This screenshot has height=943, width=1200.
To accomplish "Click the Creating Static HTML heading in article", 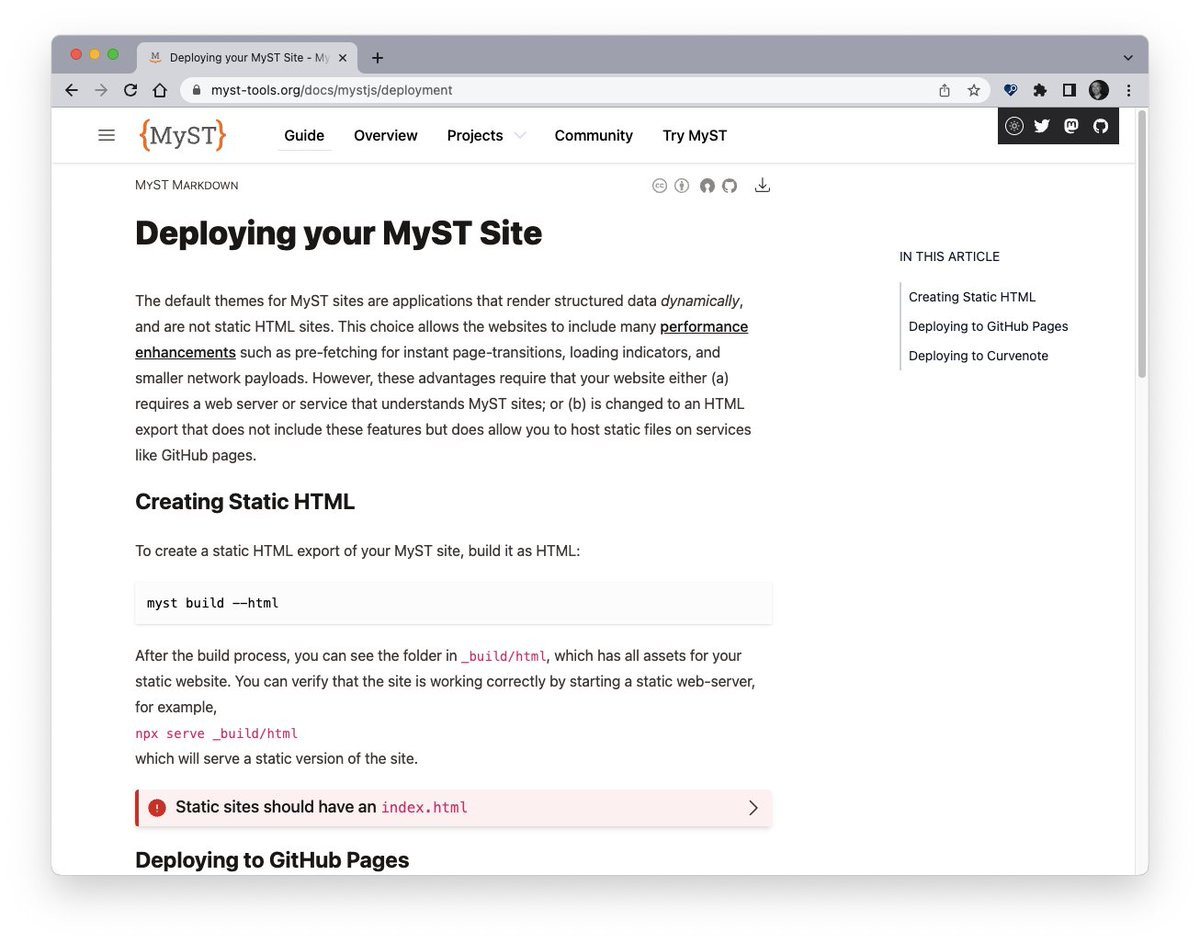I will [245, 502].
